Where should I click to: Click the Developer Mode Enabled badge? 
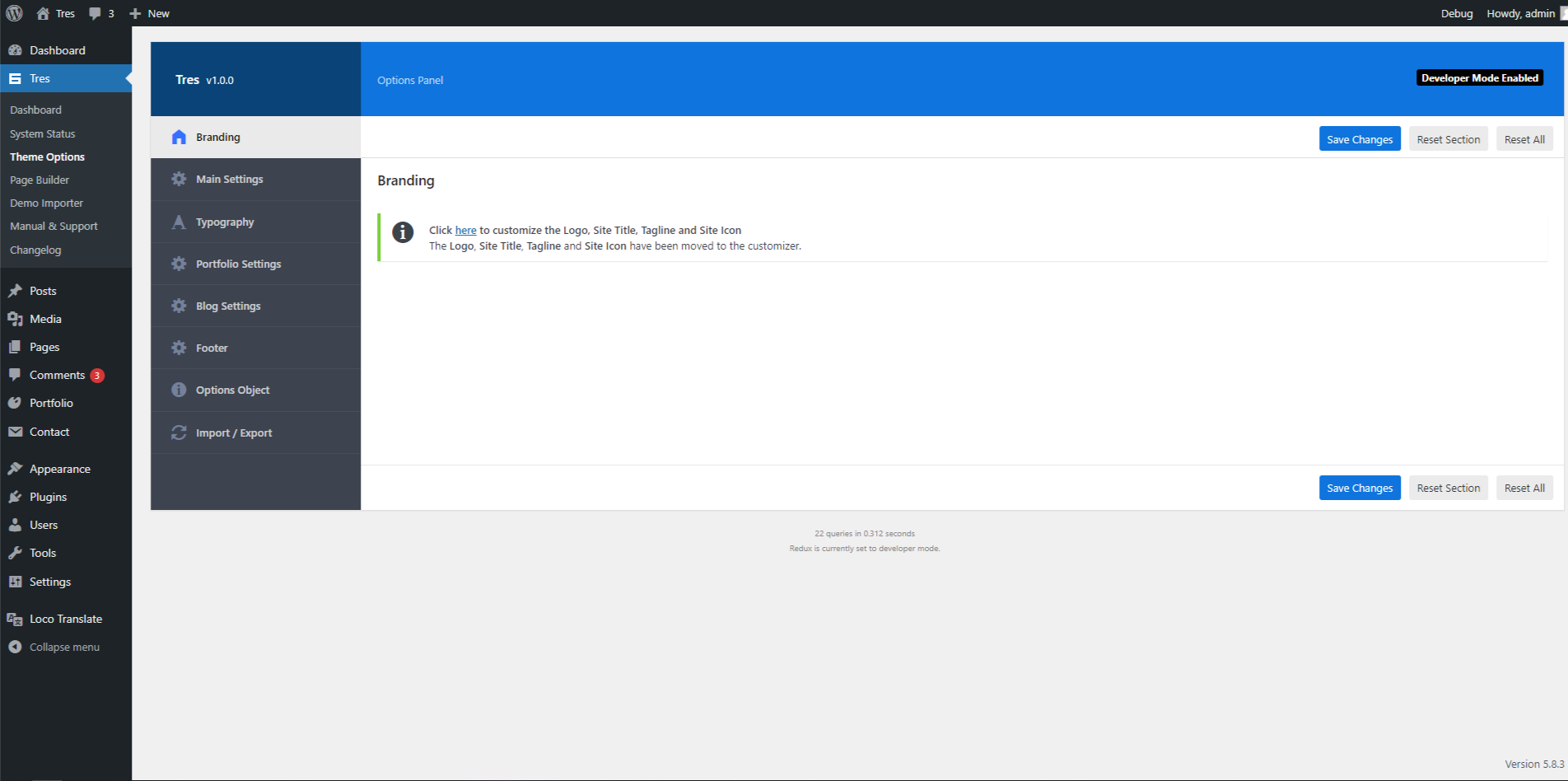1480,78
